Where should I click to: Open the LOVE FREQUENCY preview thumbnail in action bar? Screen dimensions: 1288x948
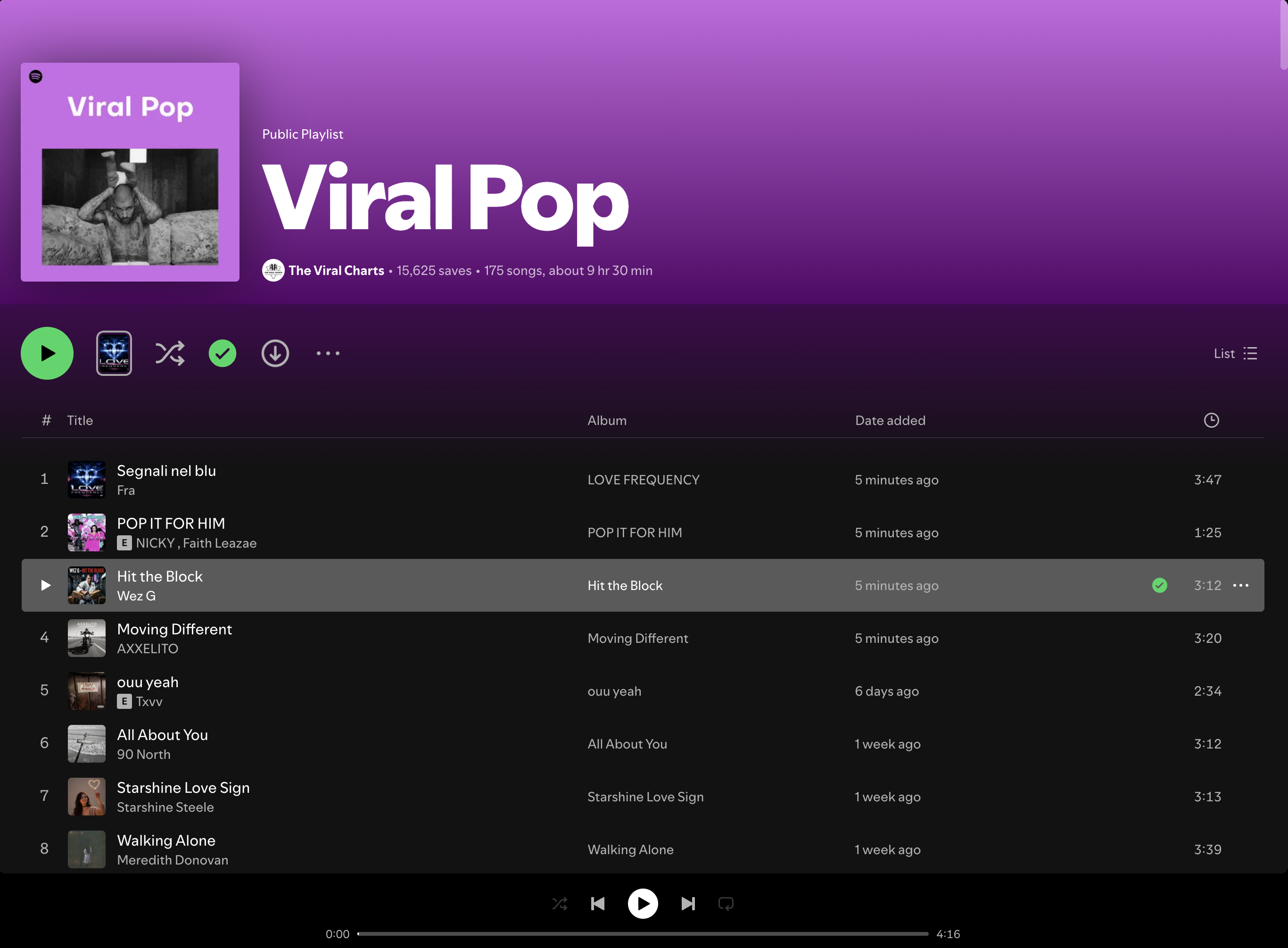(114, 353)
